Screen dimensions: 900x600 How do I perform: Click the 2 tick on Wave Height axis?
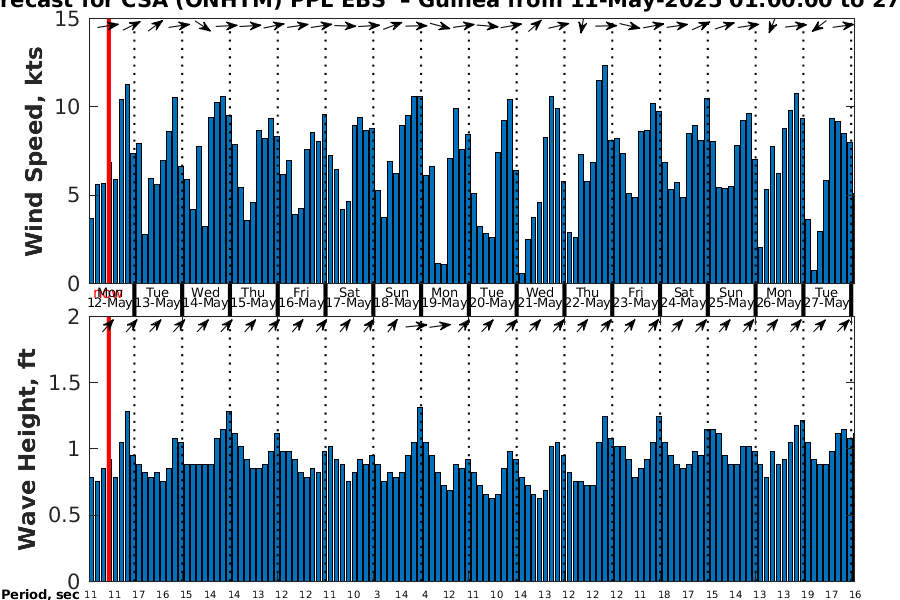coord(73,316)
